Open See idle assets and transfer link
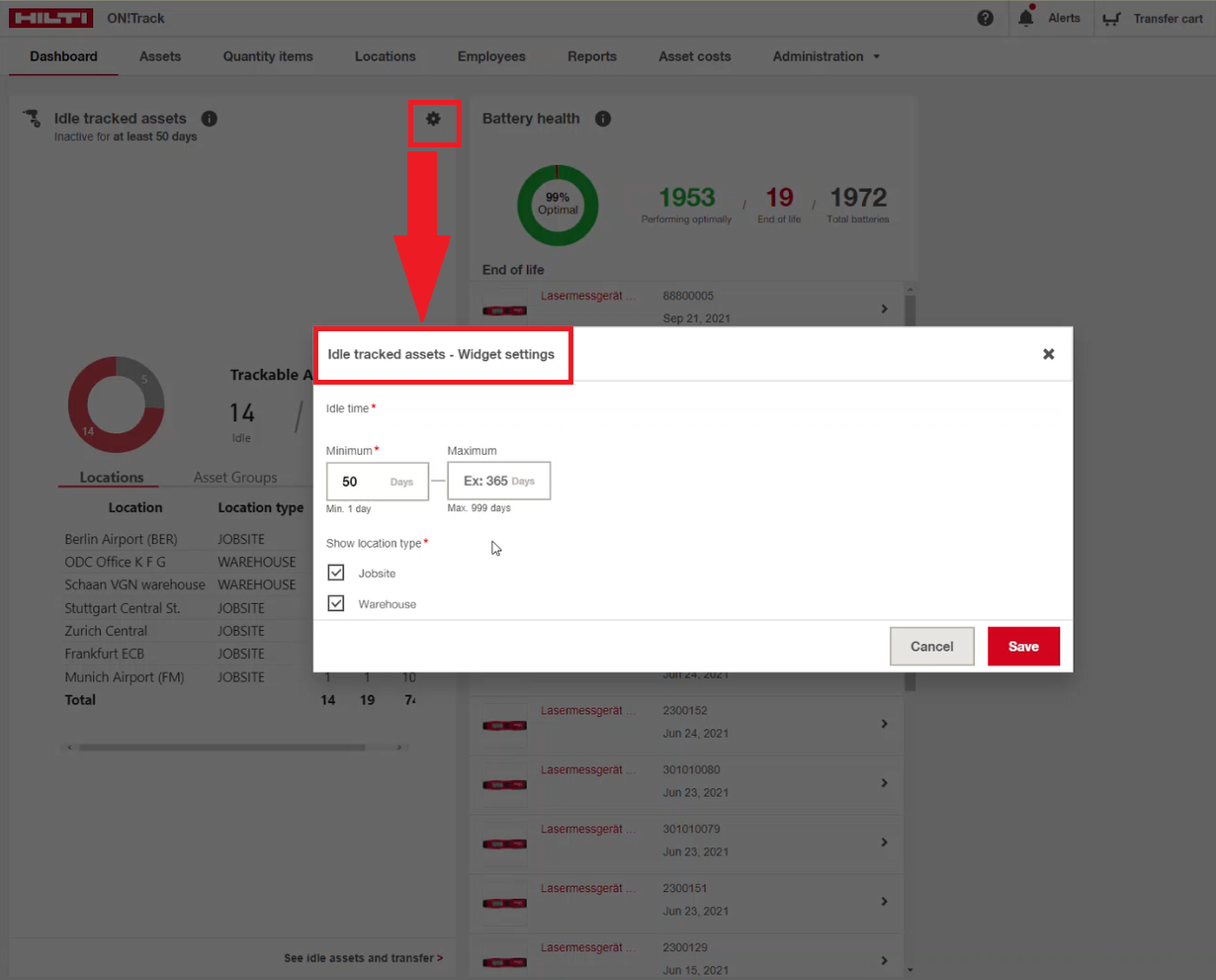The image size is (1216, 980). (363, 958)
